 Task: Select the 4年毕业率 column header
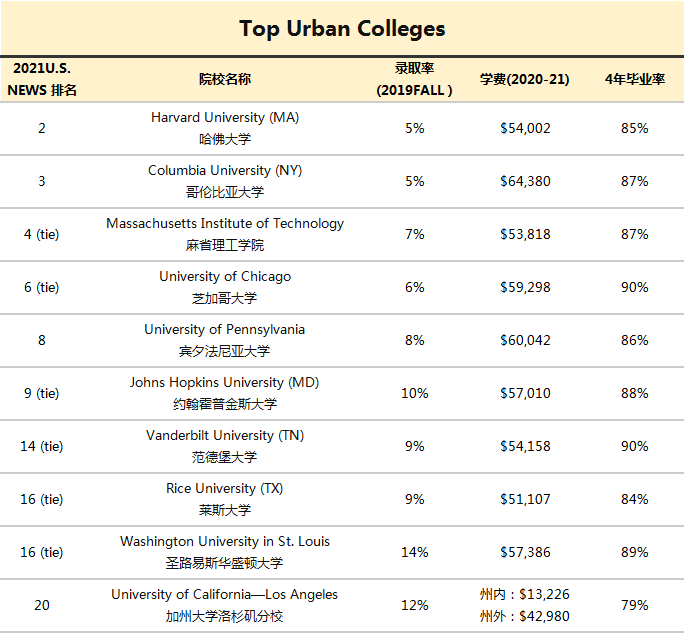tap(634, 79)
